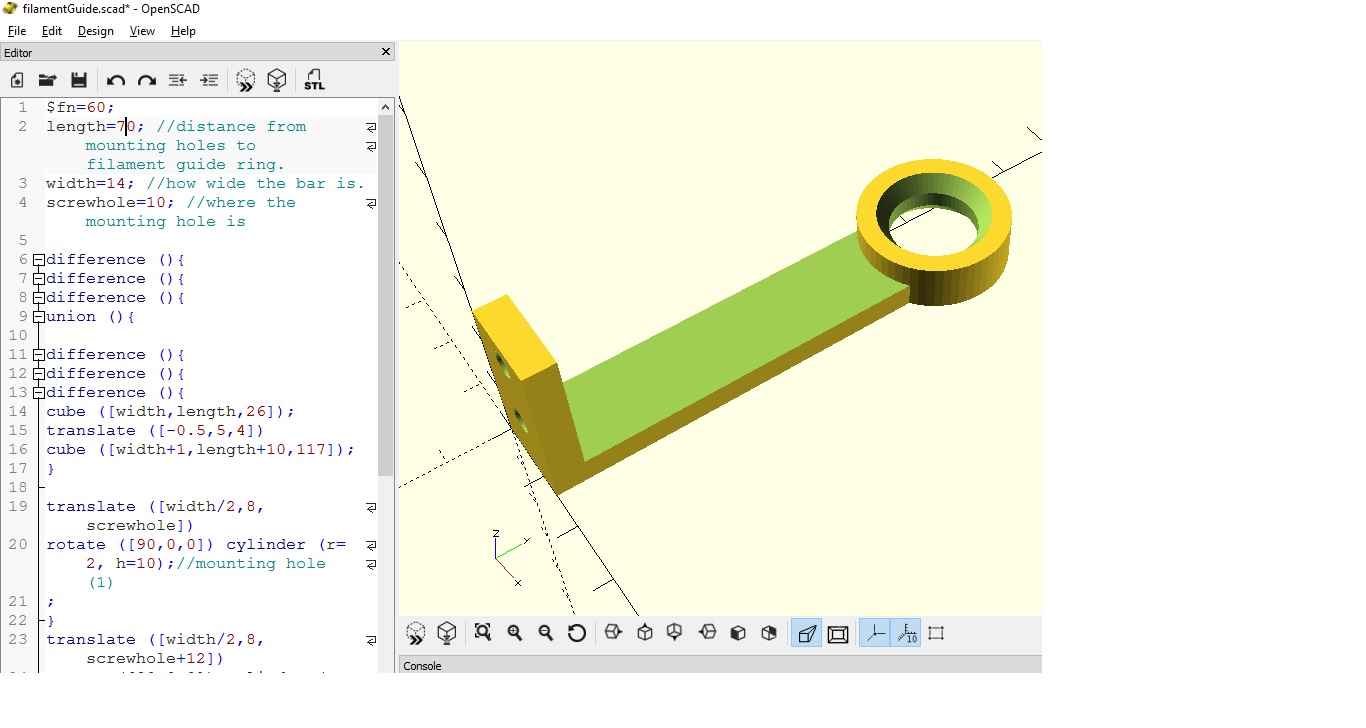Redo the last undone edit

147,80
